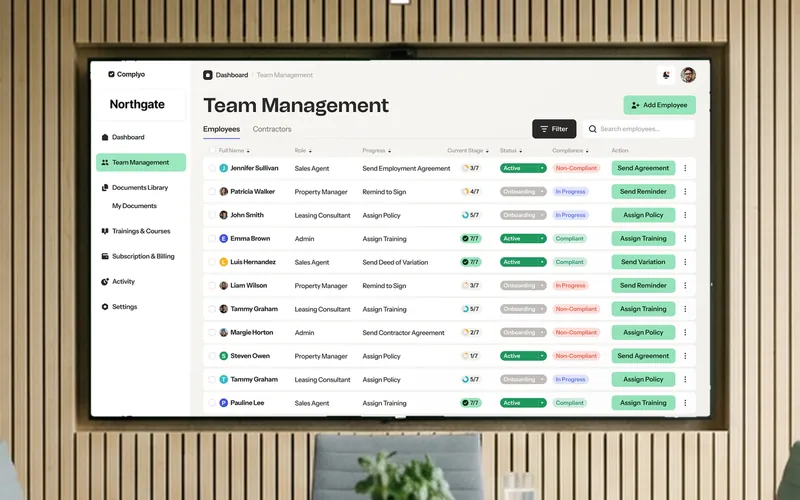Screen dimensions: 800x500
Task: Click the Trainings & Courses sidebar icon
Action: pyautogui.click(x=105, y=231)
